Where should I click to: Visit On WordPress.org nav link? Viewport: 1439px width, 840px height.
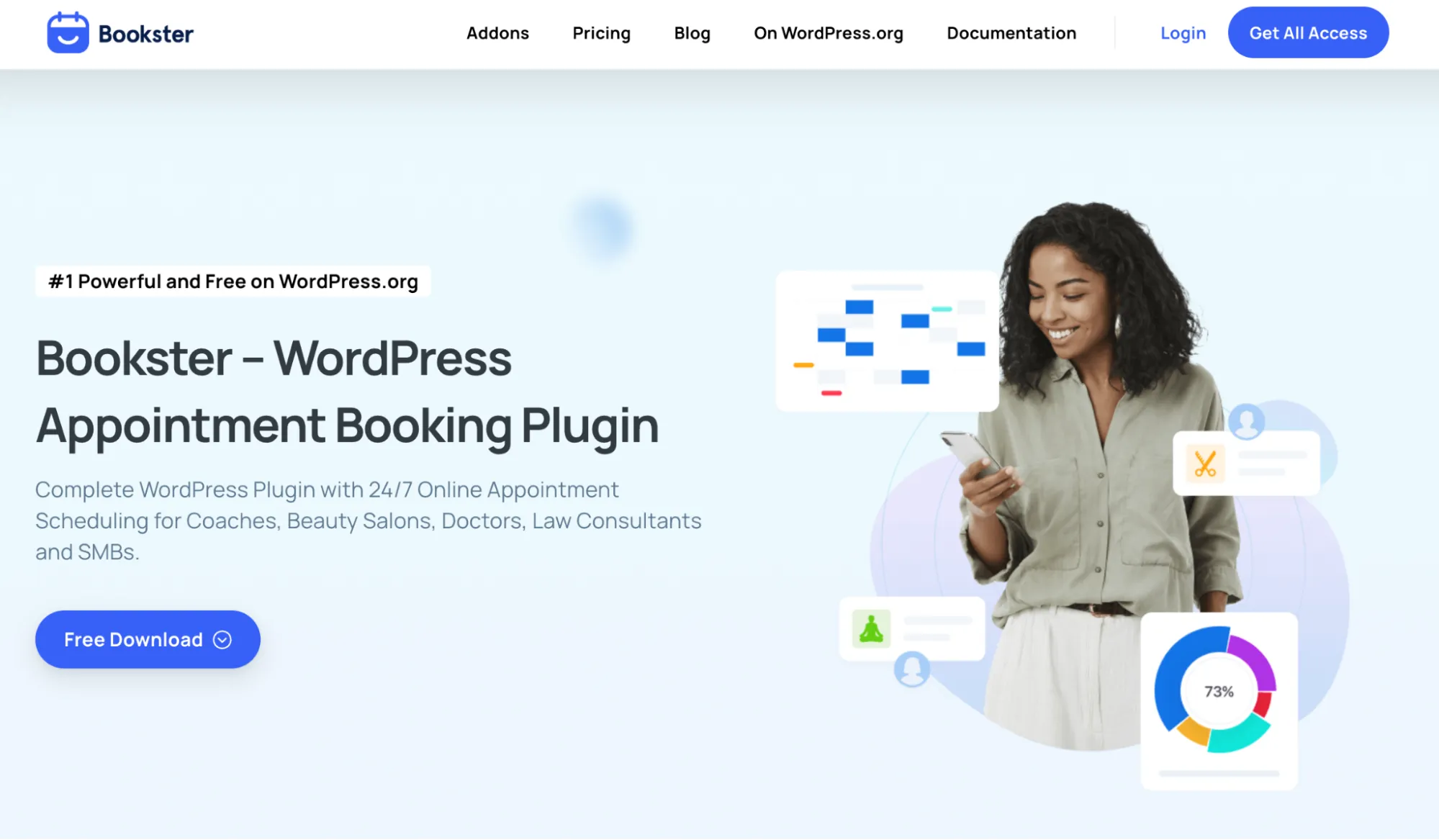[x=828, y=33]
